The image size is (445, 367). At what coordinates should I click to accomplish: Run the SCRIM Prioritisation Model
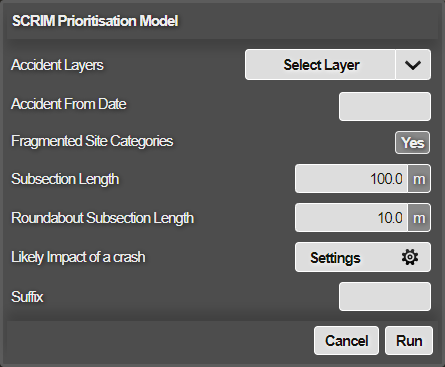pos(409,341)
